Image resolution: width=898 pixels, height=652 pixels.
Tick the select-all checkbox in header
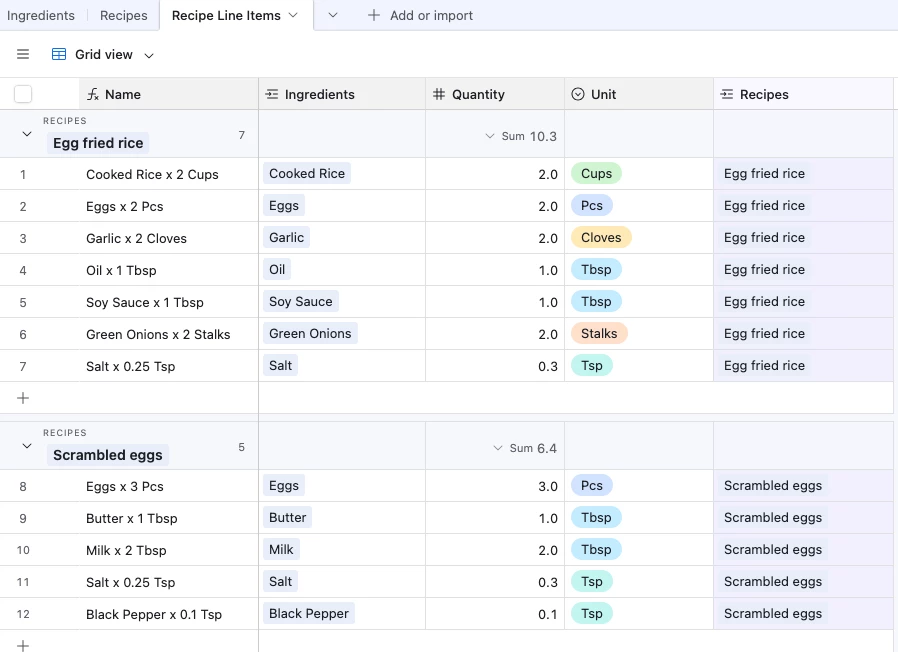(x=23, y=95)
